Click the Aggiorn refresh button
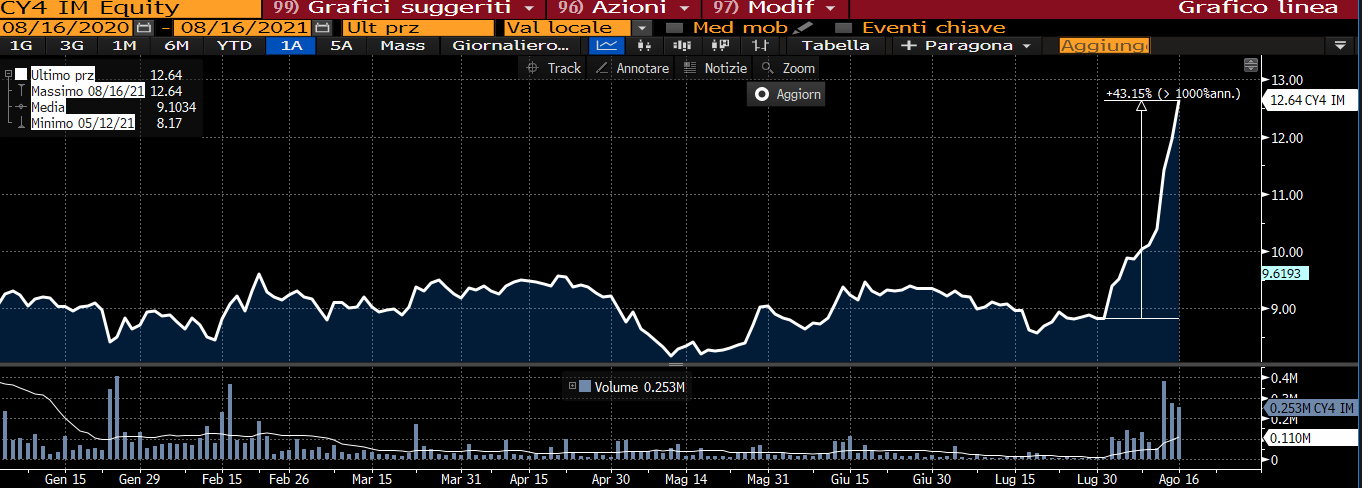Image resolution: width=1362 pixels, height=488 pixels. click(x=788, y=94)
